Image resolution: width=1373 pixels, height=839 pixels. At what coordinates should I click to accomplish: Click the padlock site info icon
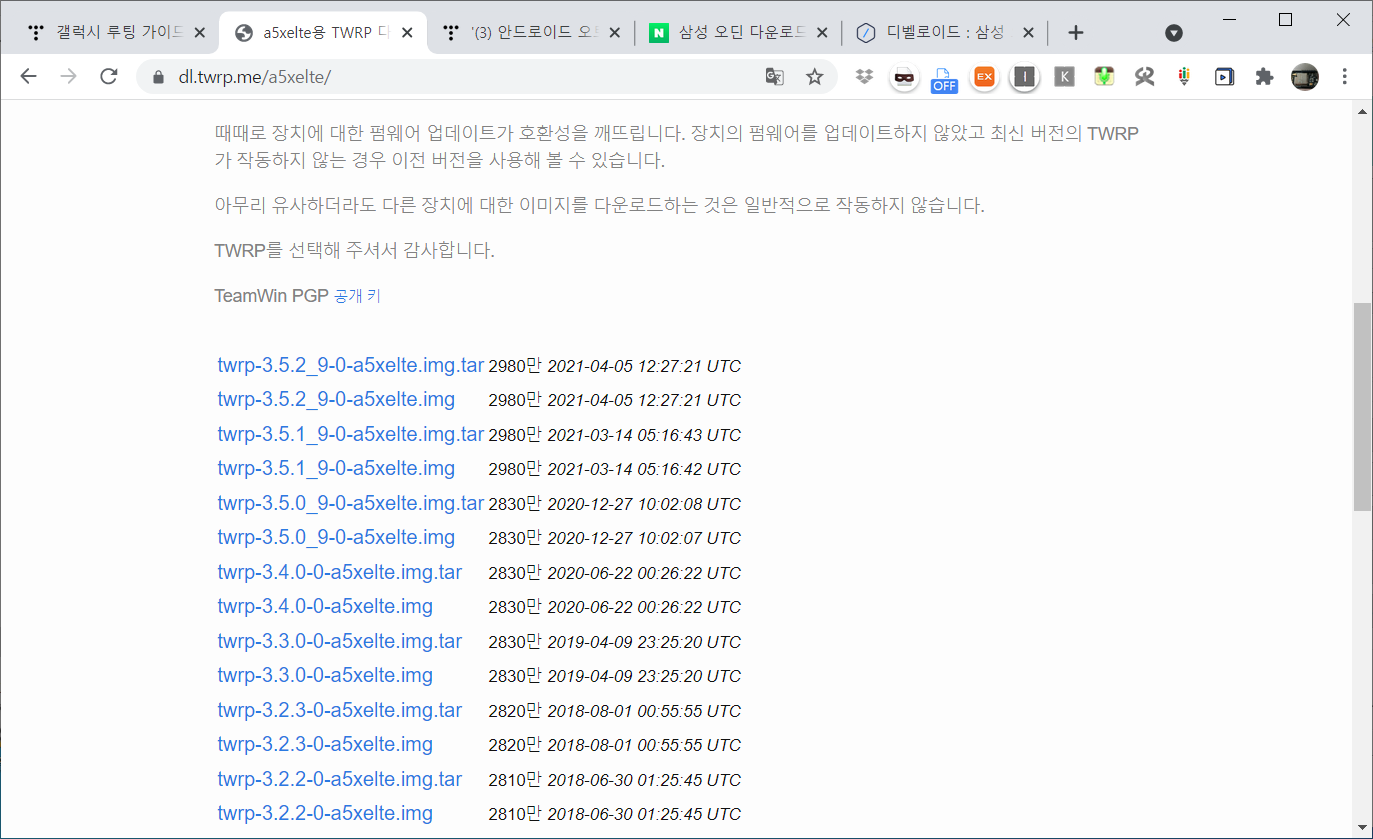pos(157,77)
